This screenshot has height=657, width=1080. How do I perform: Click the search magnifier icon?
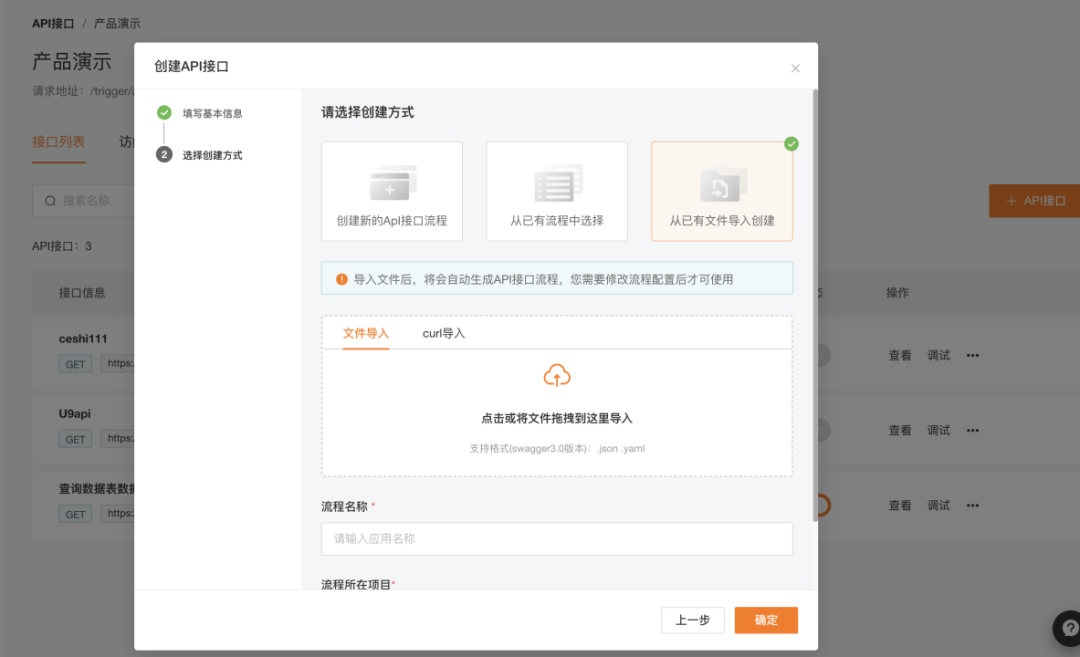[x=50, y=201]
